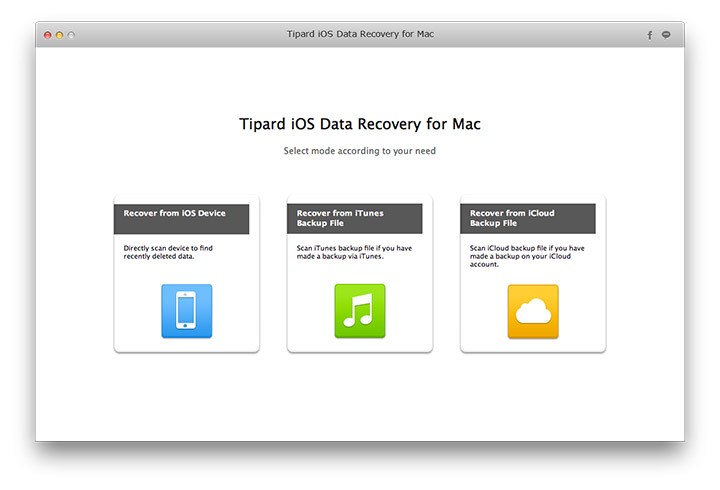Viewport: 720px width, 490px height.
Task: Click the window title bar text
Action: (360, 34)
